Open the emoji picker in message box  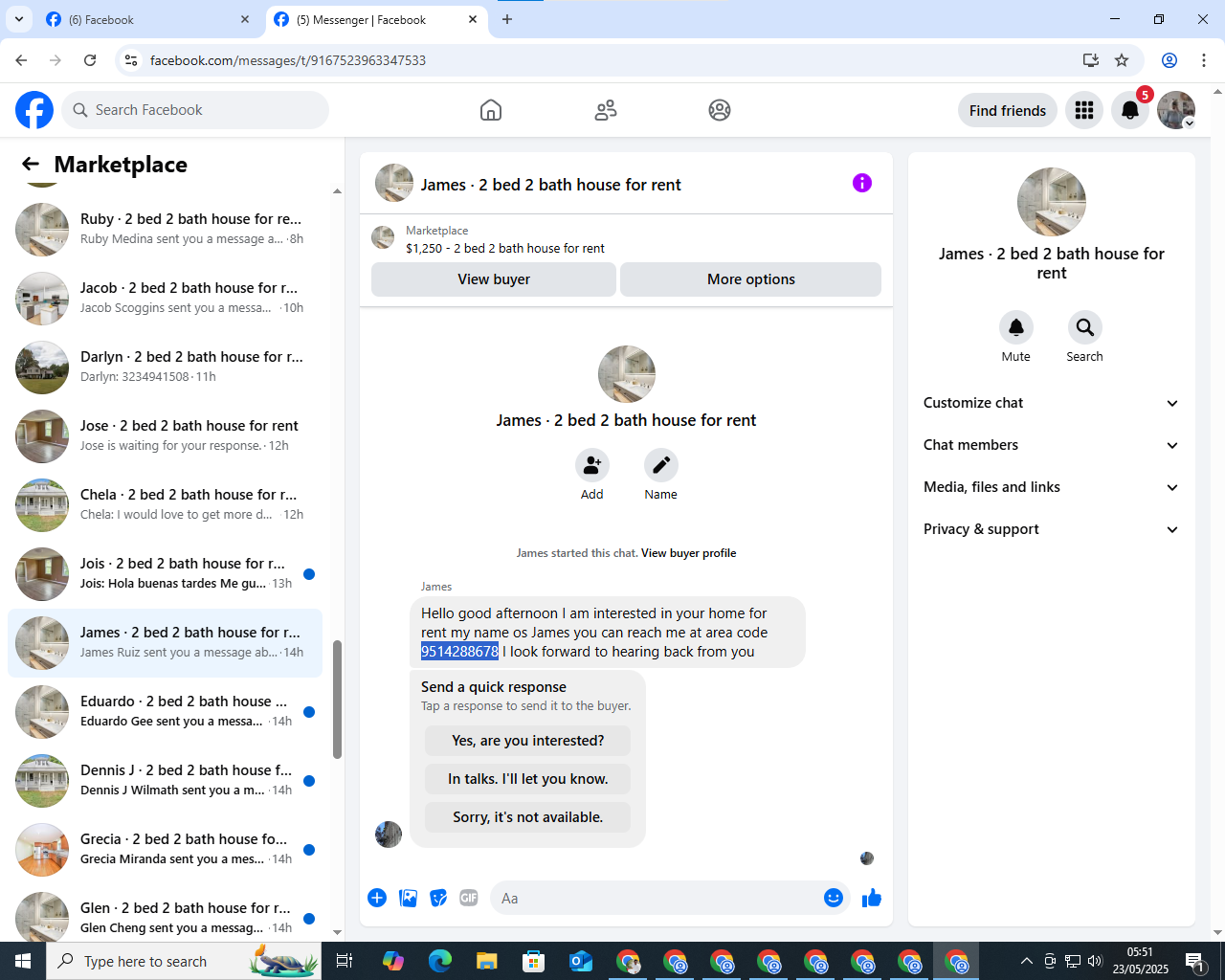pyautogui.click(x=834, y=898)
